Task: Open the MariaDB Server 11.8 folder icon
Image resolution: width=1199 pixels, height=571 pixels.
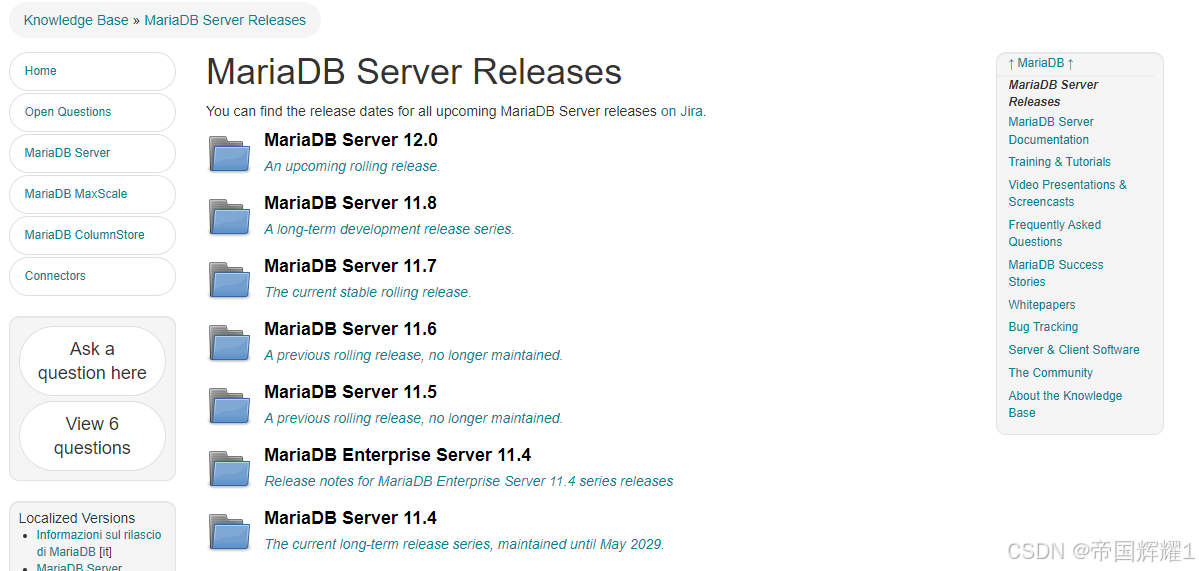Action: 229,216
